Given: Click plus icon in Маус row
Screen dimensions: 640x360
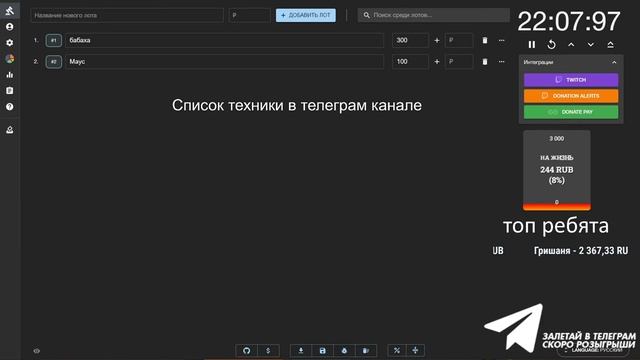Looking at the screenshot, I should click(437, 62).
